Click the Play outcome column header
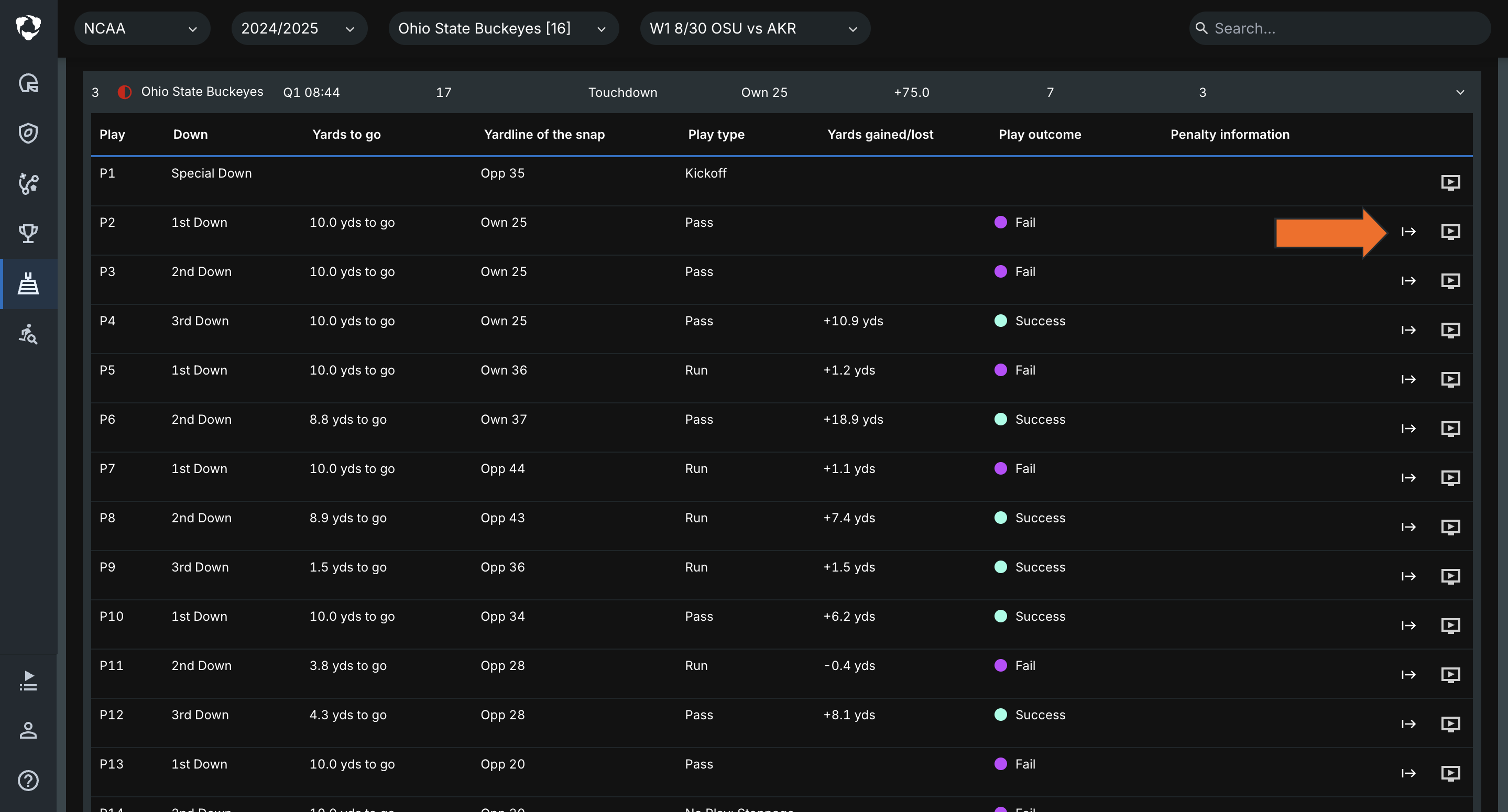Viewport: 1508px width, 812px height. click(1039, 135)
